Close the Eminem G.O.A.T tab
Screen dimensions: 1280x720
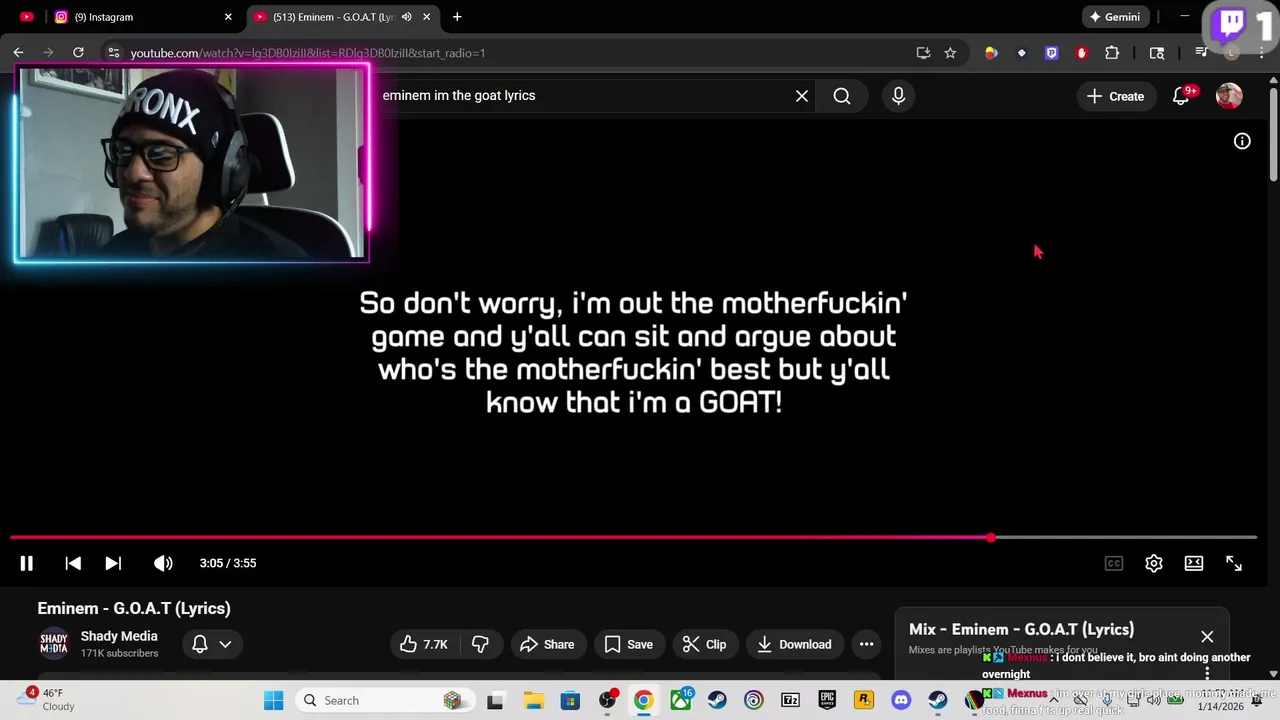tap(427, 17)
